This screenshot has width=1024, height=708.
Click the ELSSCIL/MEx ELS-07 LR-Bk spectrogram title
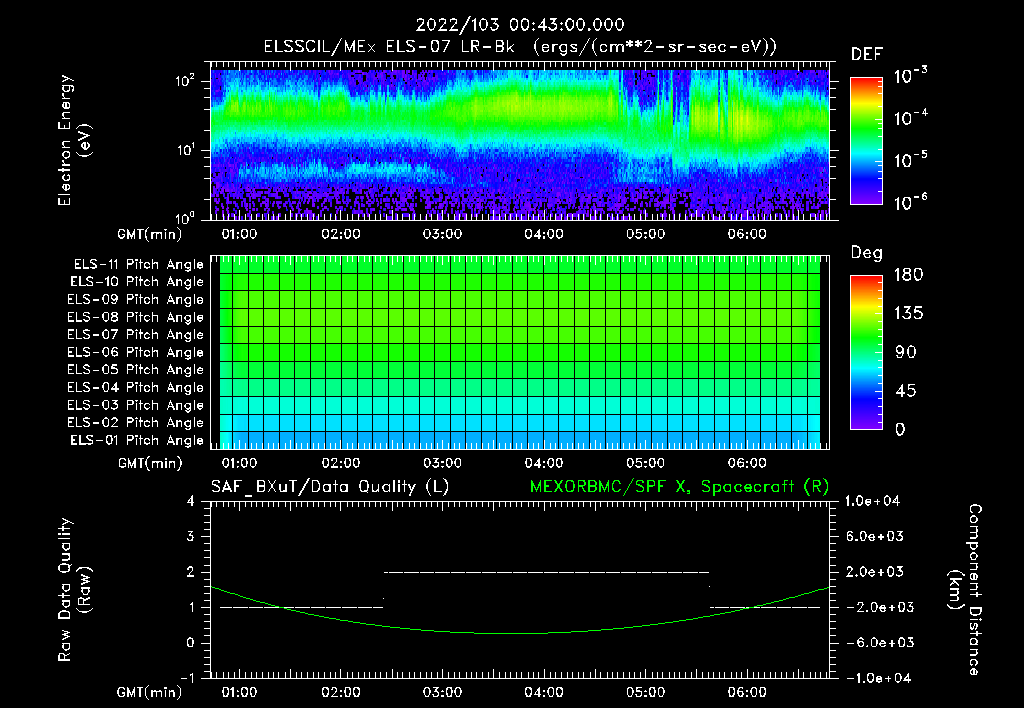pyautogui.click(x=520, y=47)
